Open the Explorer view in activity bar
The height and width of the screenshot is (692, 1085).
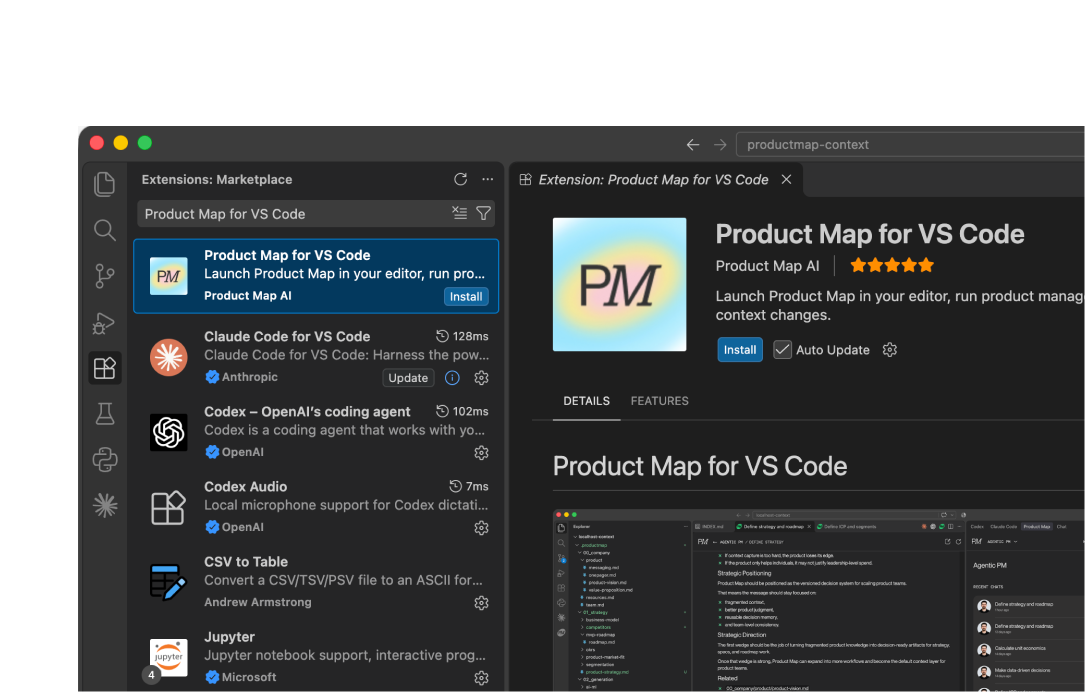(104, 184)
